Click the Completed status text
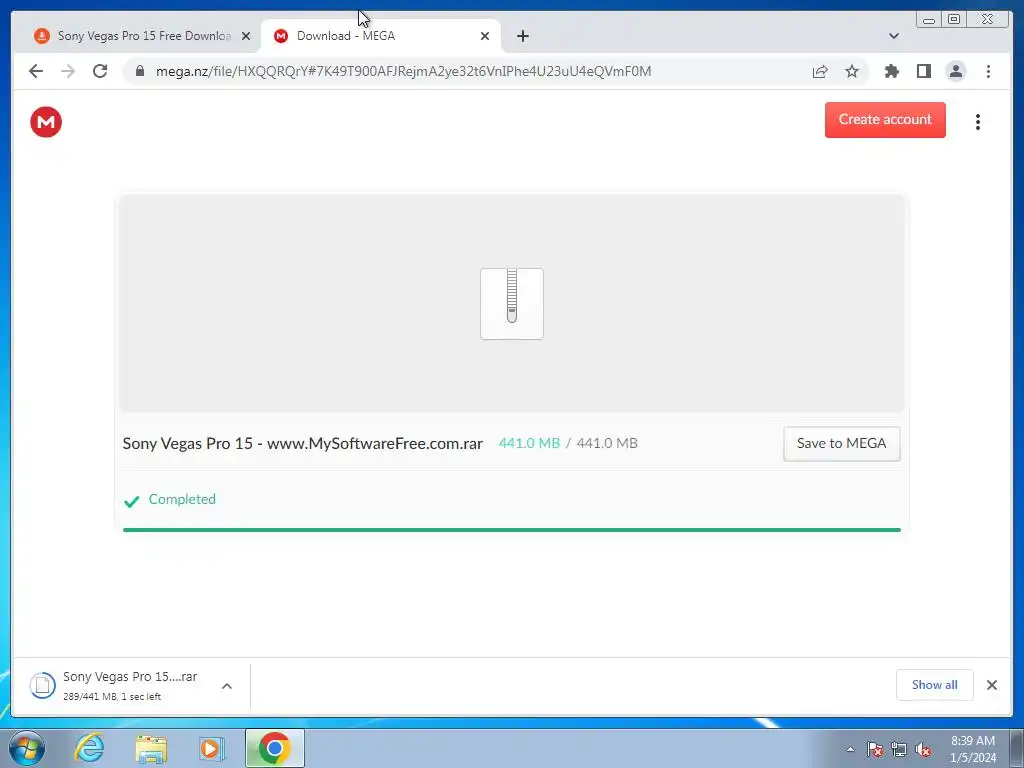Viewport: 1024px width, 768px height. tap(182, 499)
